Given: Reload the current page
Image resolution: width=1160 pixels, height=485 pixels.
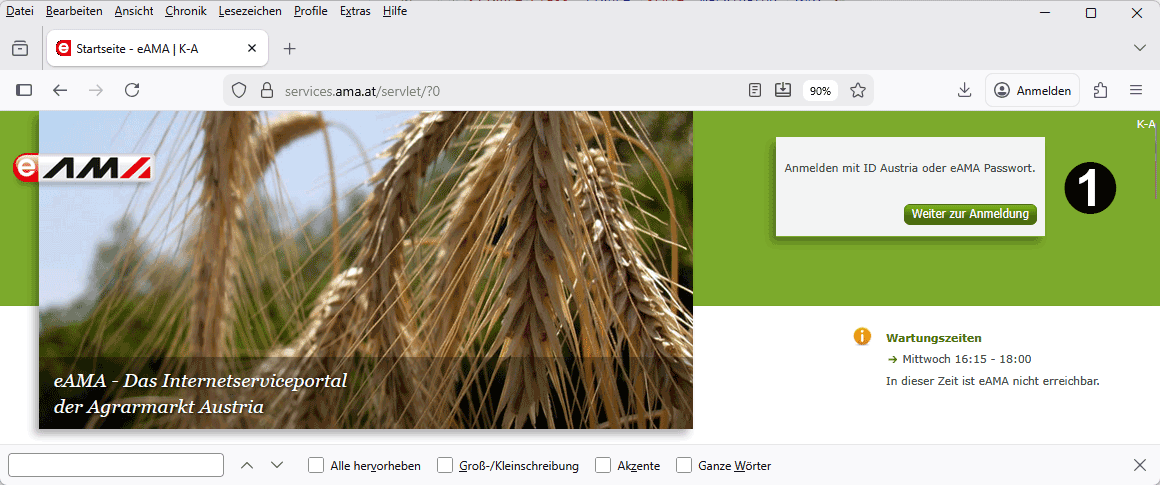Looking at the screenshot, I should pos(132,90).
